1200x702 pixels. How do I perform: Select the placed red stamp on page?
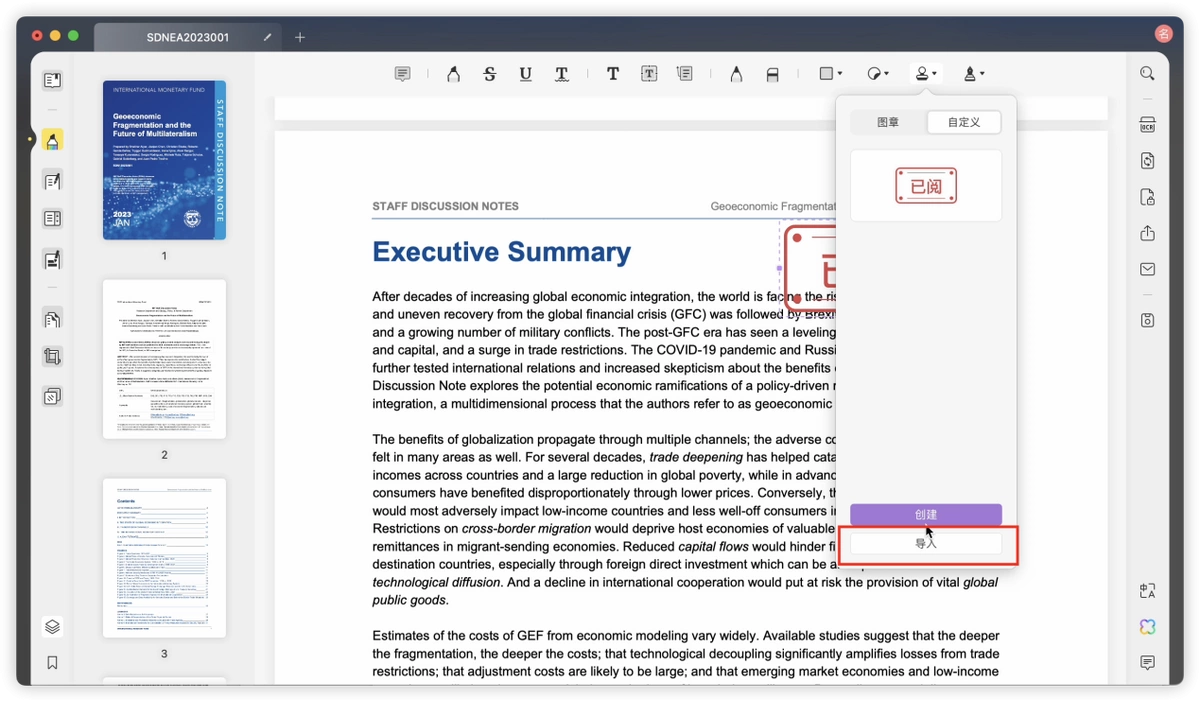809,268
